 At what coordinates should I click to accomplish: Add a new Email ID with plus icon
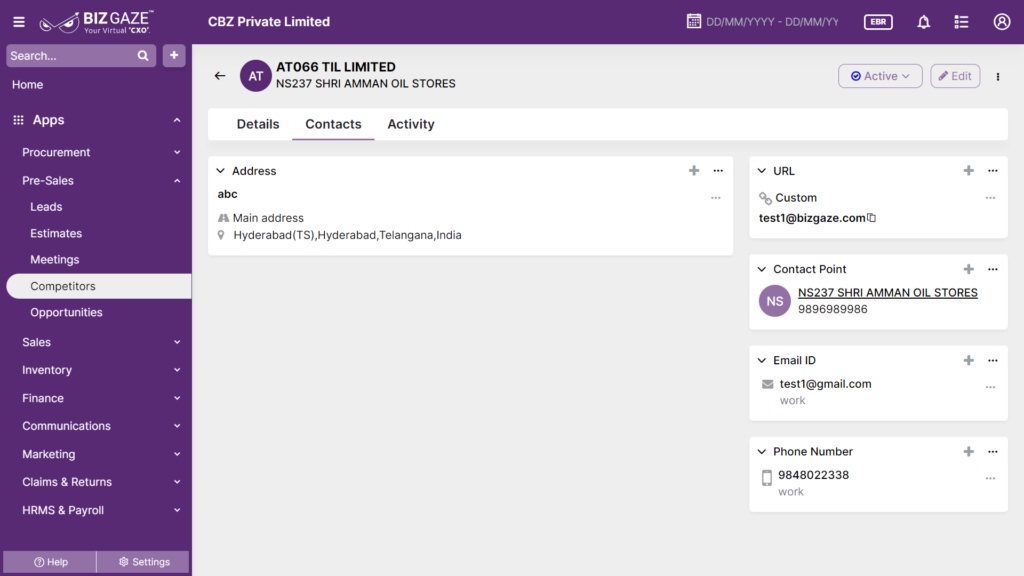click(x=968, y=360)
